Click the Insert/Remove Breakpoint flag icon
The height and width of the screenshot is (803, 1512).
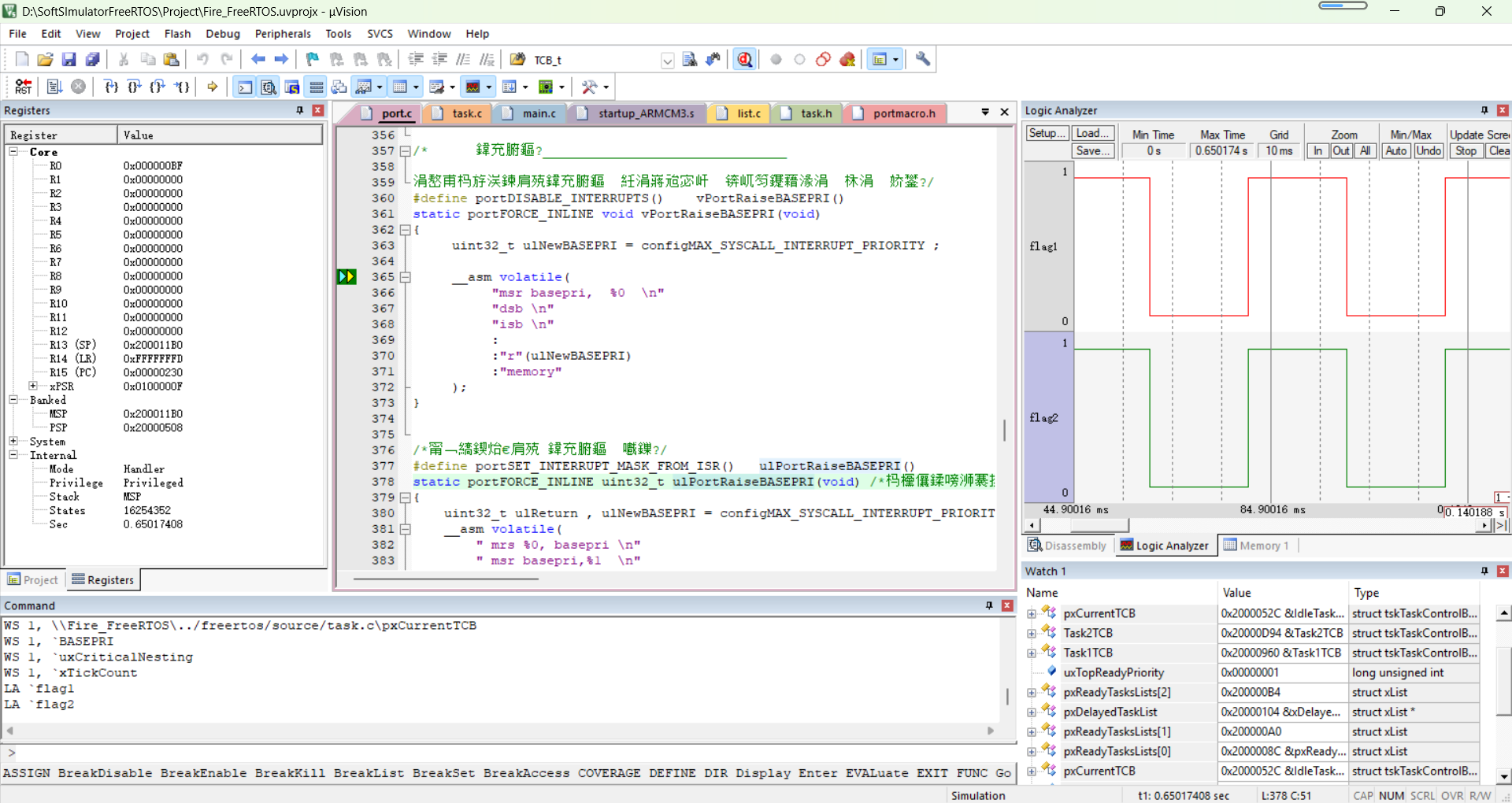pyautogui.click(x=310, y=59)
